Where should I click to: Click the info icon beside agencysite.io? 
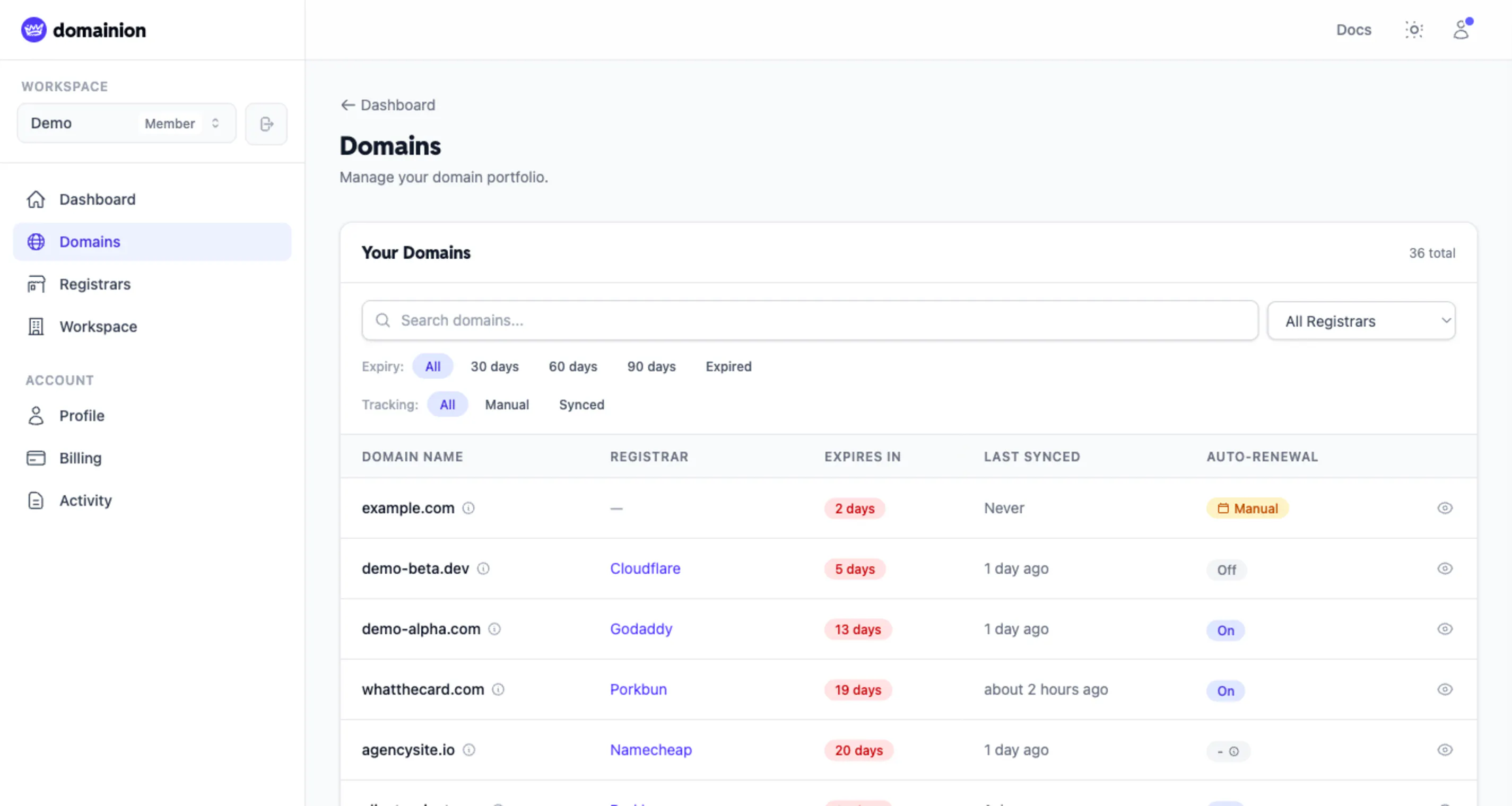469,750
